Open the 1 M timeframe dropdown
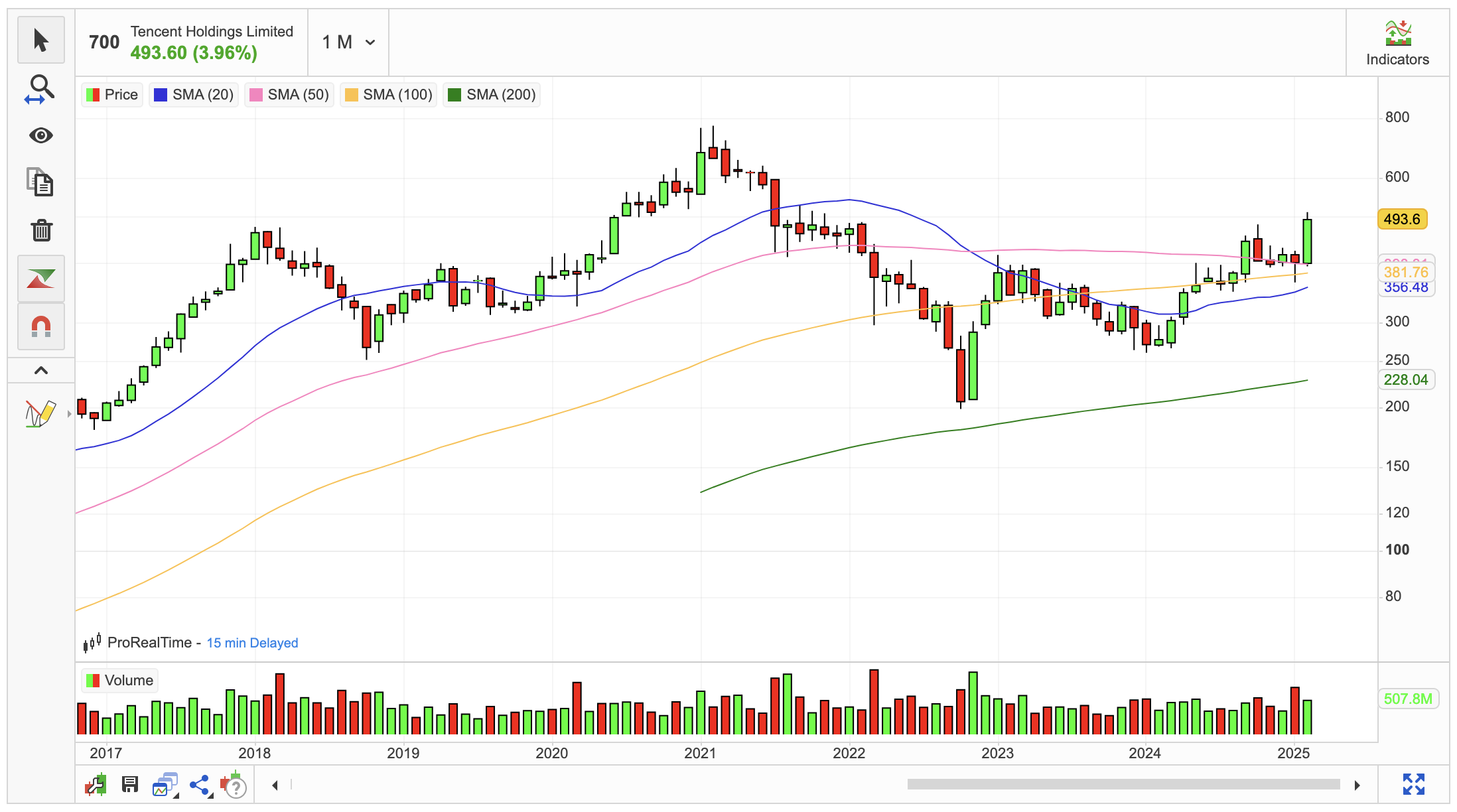The width and height of the screenshot is (1457, 812). click(x=349, y=42)
